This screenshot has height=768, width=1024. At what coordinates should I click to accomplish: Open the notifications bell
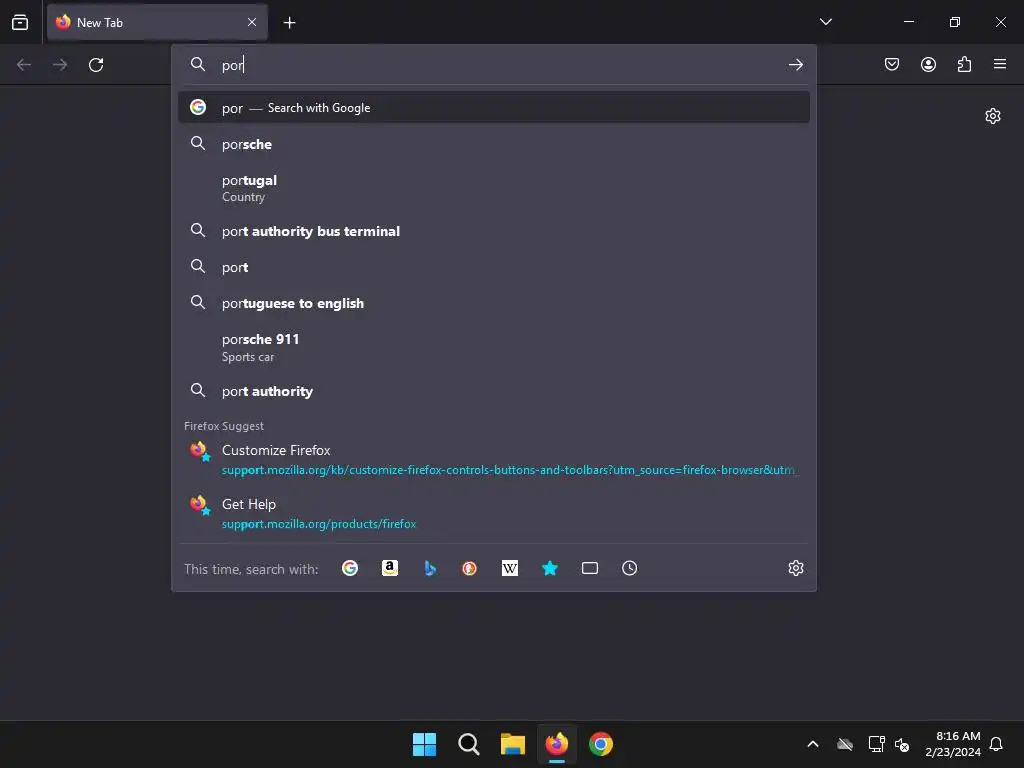[x=997, y=744]
